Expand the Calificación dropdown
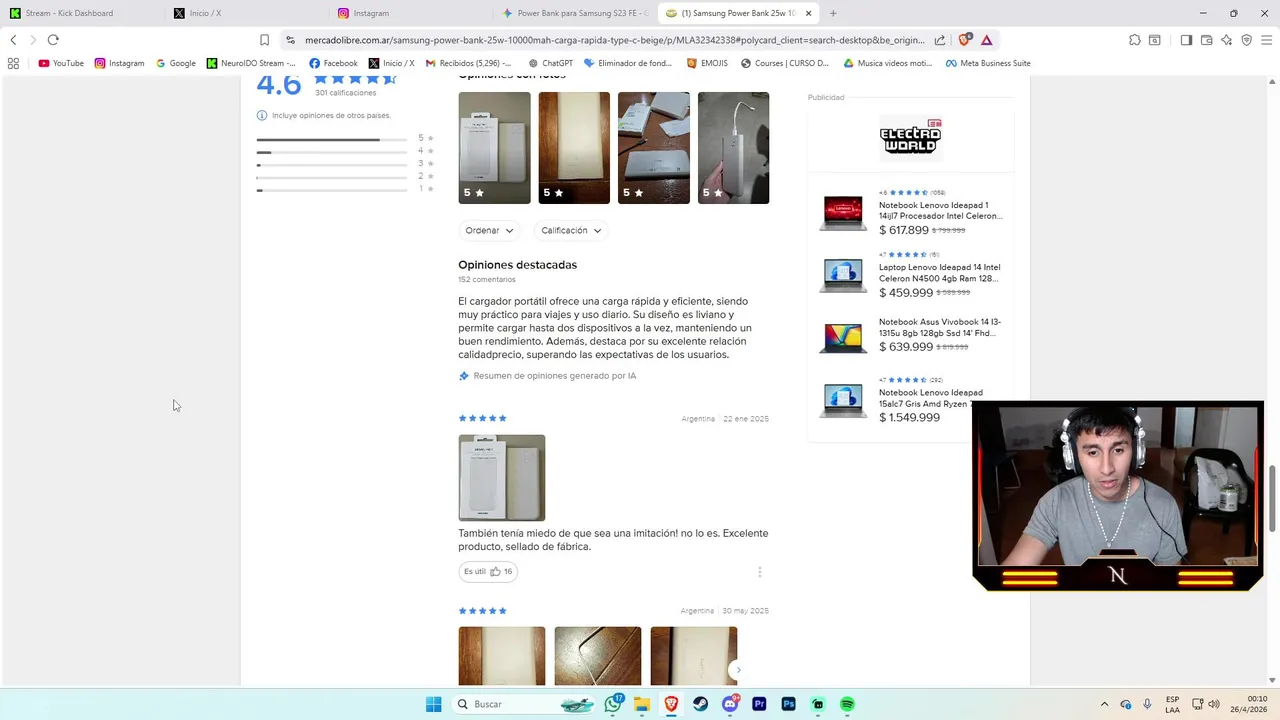 click(571, 230)
